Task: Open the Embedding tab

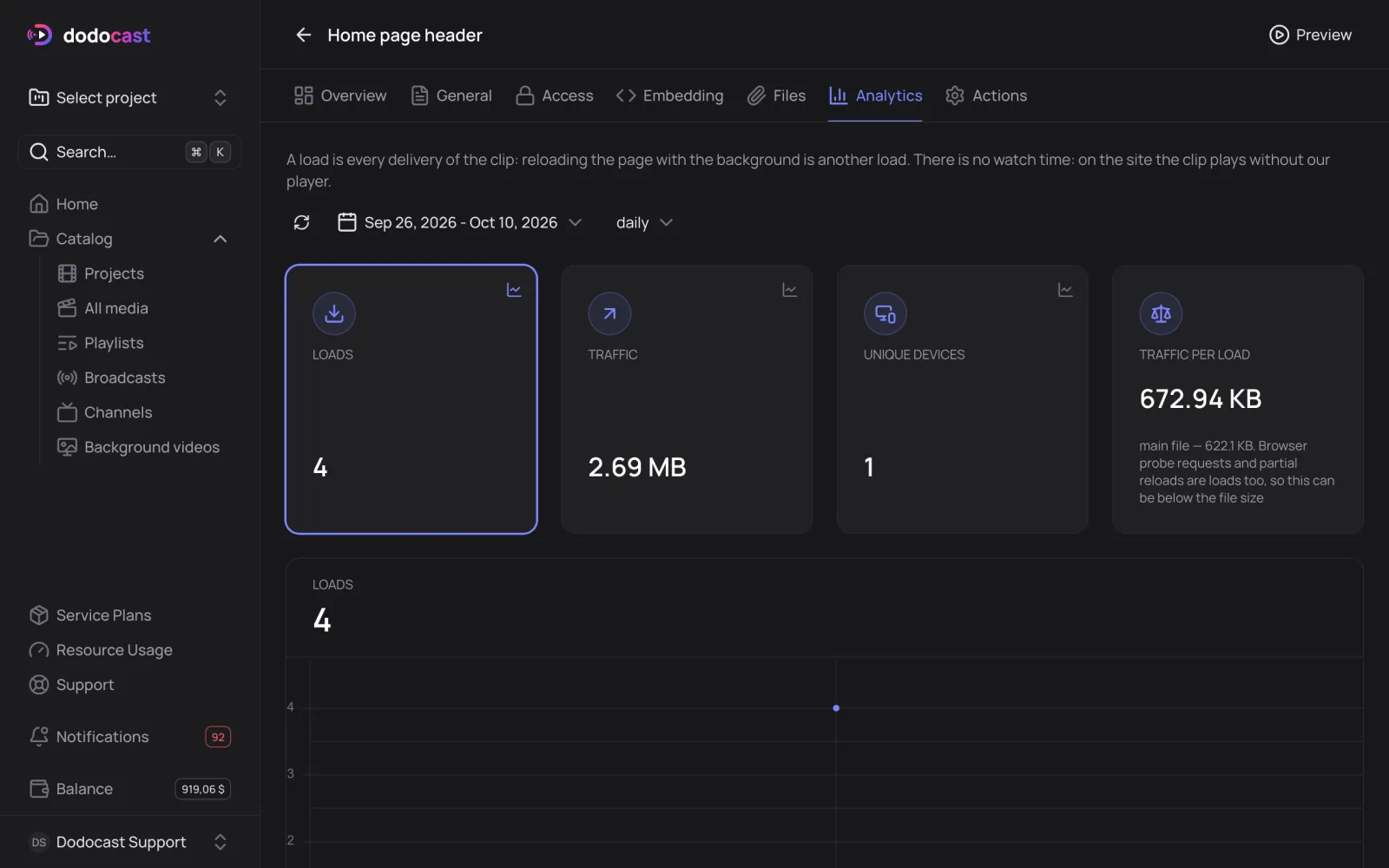Action: (669, 95)
